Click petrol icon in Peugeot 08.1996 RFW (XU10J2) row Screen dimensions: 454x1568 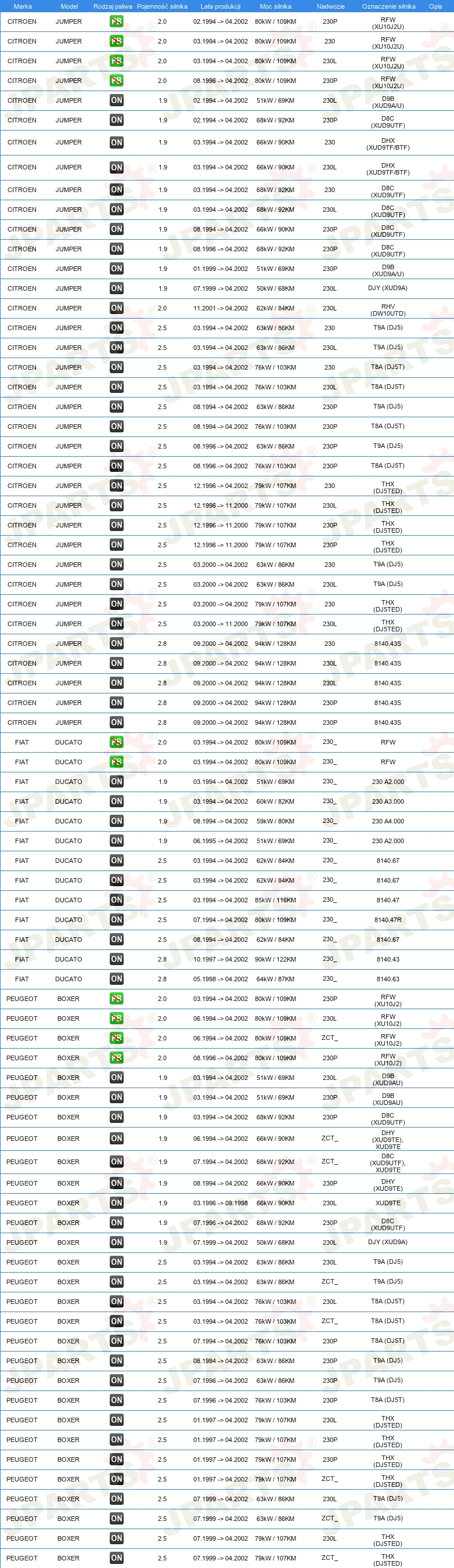(116, 1058)
